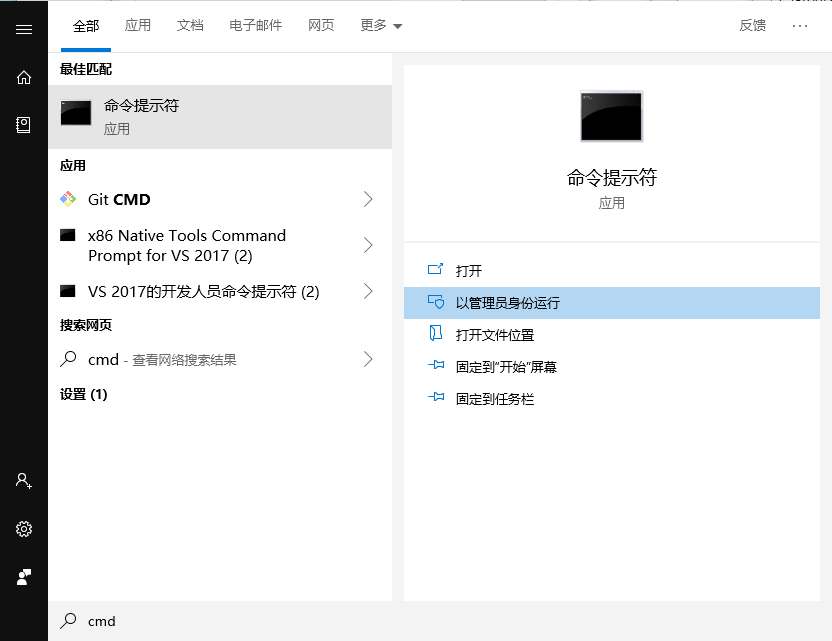Screen dimensions: 832x641
Task: Click the search box magnifier icon
Action: click(x=68, y=620)
